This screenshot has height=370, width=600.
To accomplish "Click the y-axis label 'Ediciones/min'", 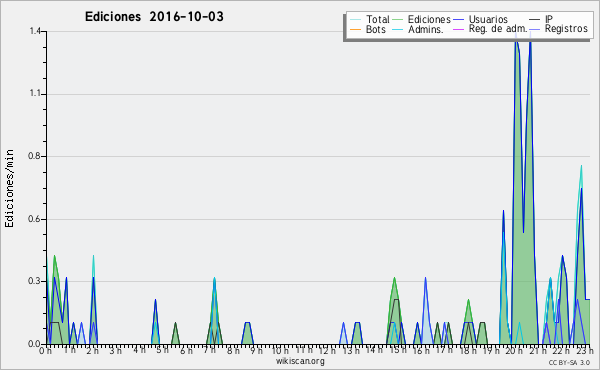I will pyautogui.click(x=9, y=188).
